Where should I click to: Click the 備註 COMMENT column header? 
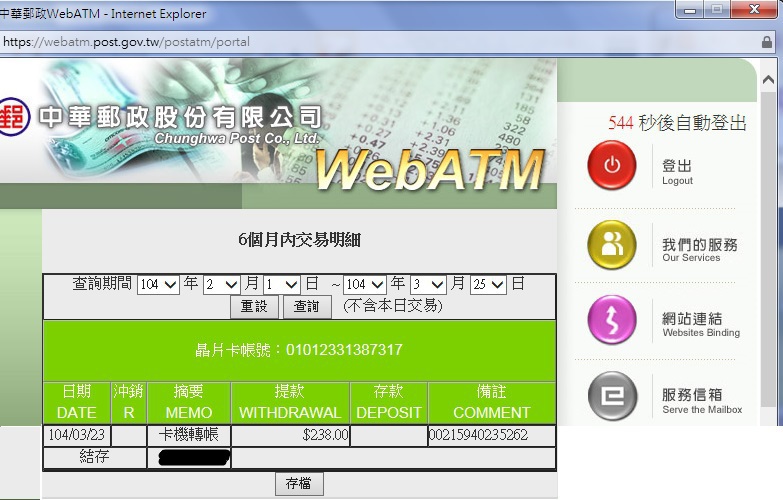492,402
